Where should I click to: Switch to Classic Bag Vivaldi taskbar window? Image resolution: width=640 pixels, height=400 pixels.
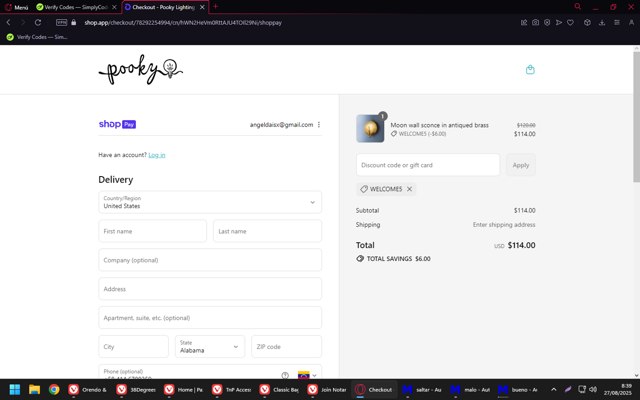coord(278,389)
